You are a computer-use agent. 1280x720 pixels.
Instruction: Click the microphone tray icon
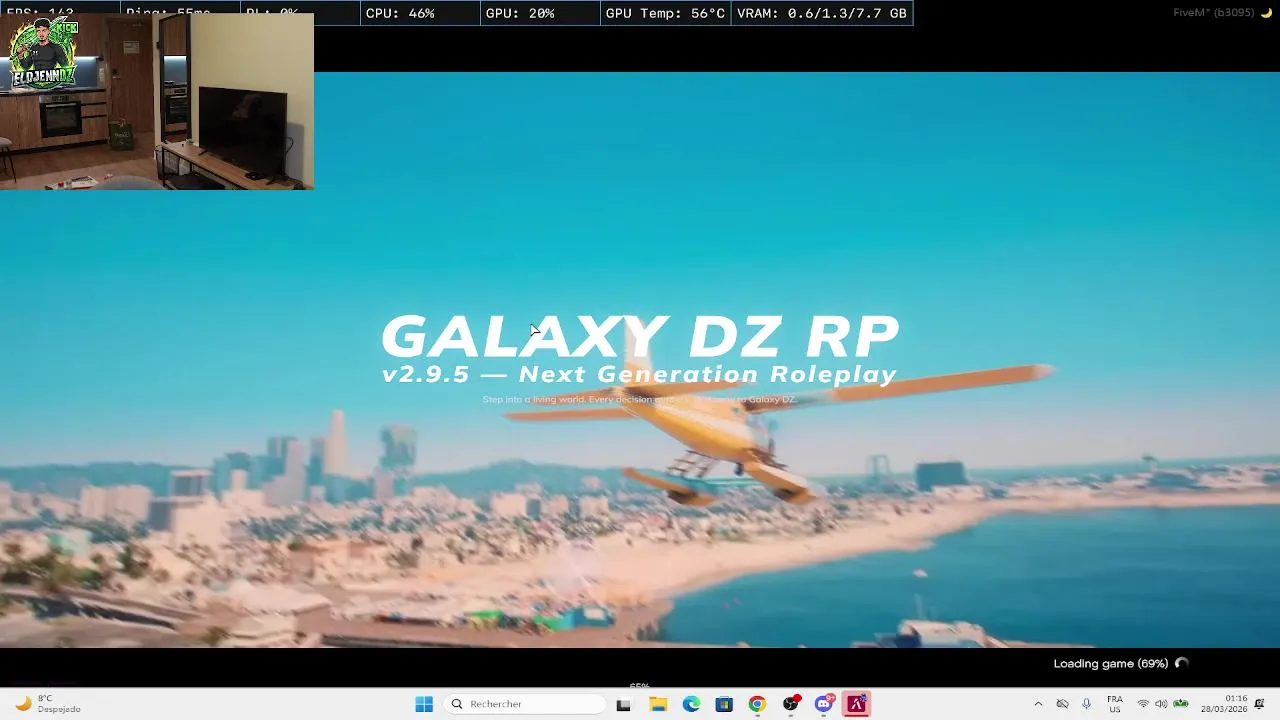1086,704
